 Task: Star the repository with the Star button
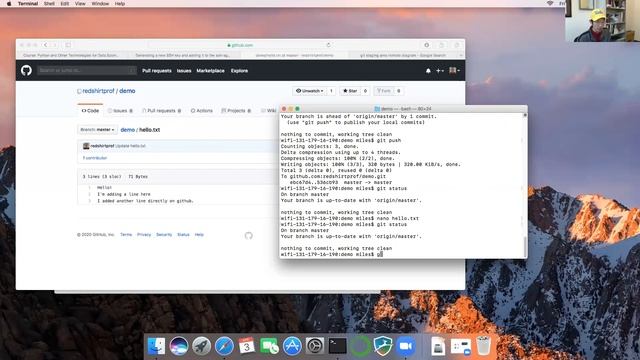click(350, 91)
